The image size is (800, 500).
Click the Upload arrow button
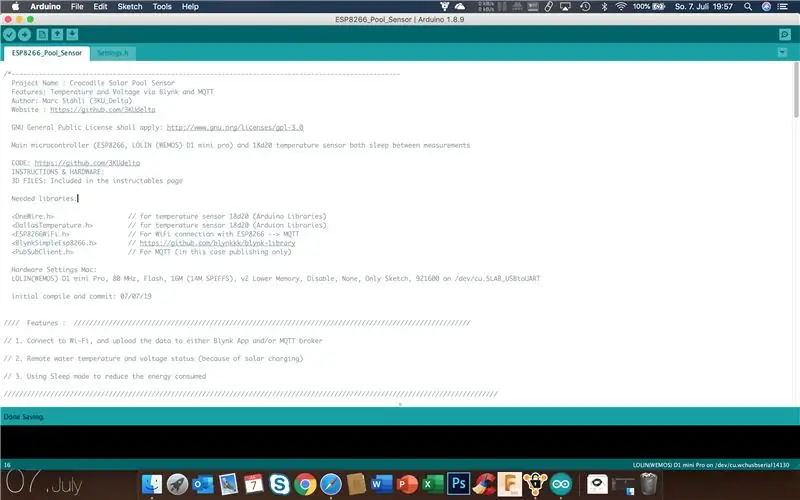pos(24,34)
